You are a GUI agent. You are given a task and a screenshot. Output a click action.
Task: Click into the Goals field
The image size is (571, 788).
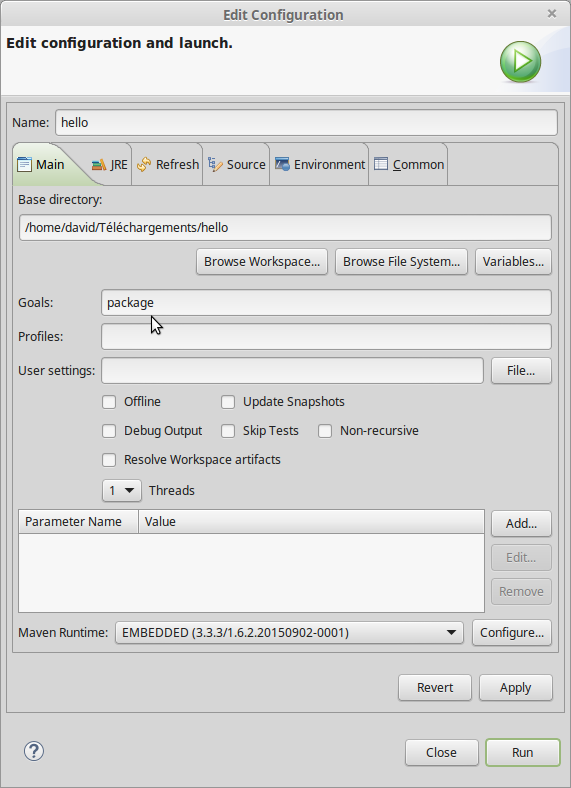(x=326, y=303)
